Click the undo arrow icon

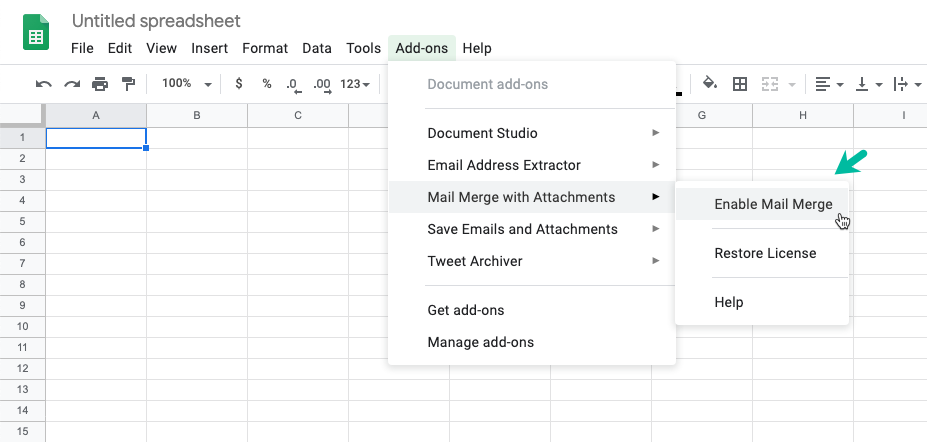point(43,84)
